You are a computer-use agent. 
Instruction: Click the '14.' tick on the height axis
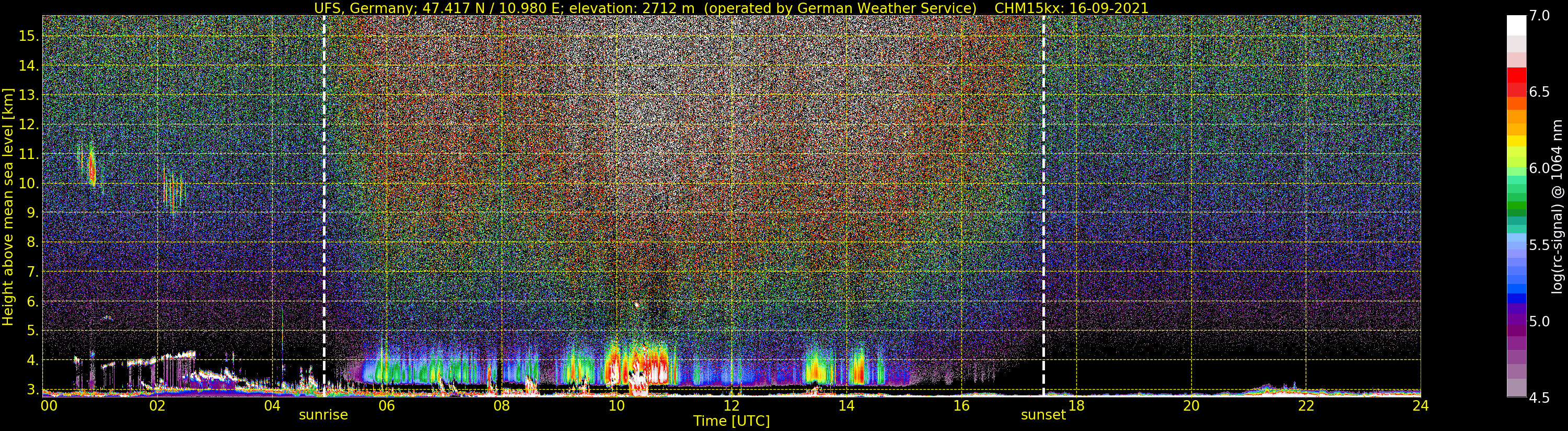[29, 66]
